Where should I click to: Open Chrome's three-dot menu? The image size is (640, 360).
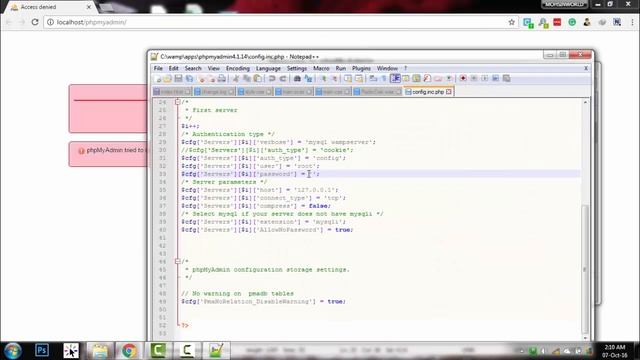tap(632, 22)
